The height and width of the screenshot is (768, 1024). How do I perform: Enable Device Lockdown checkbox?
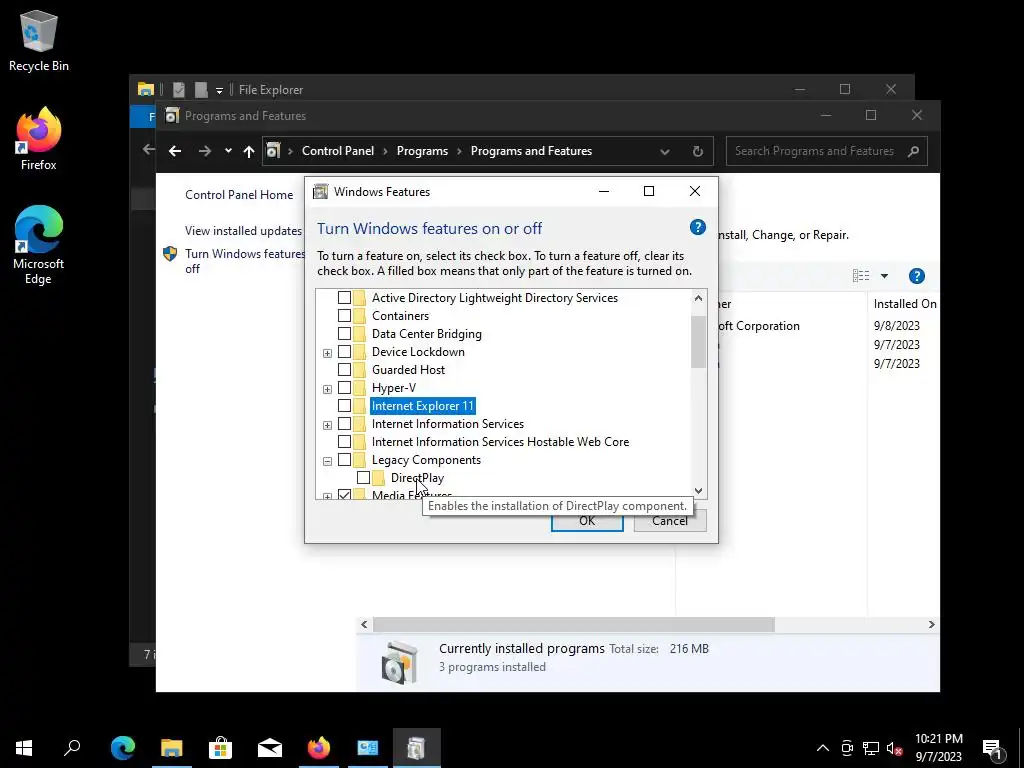[x=344, y=352]
